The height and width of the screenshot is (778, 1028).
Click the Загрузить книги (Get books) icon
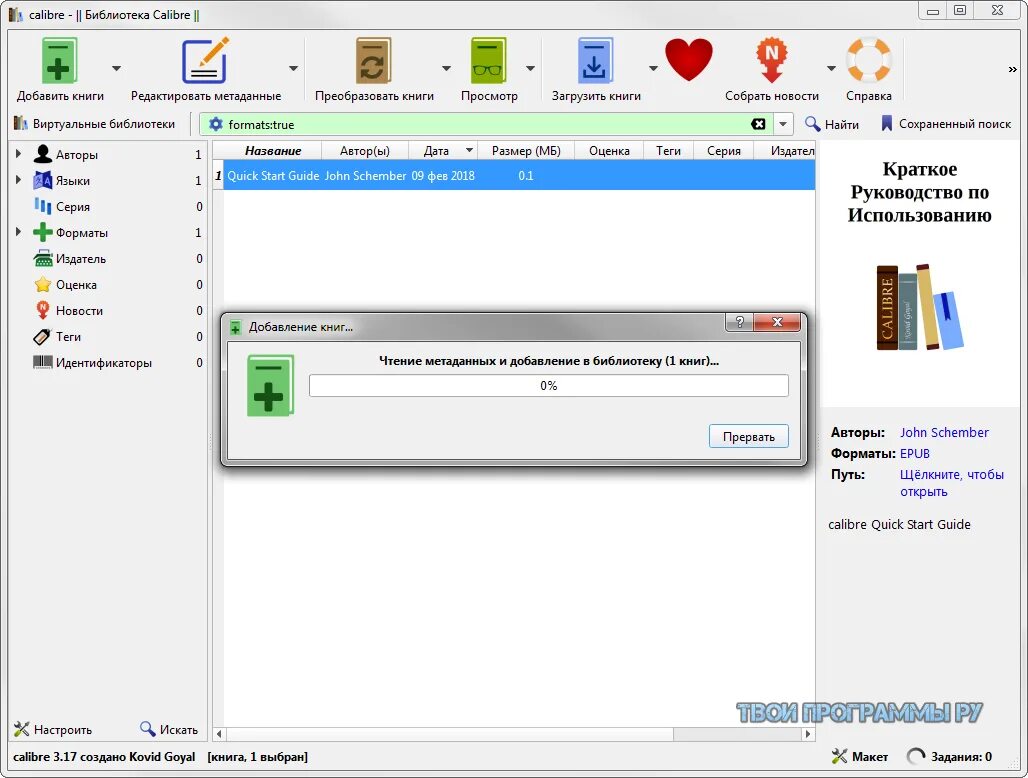(595, 60)
